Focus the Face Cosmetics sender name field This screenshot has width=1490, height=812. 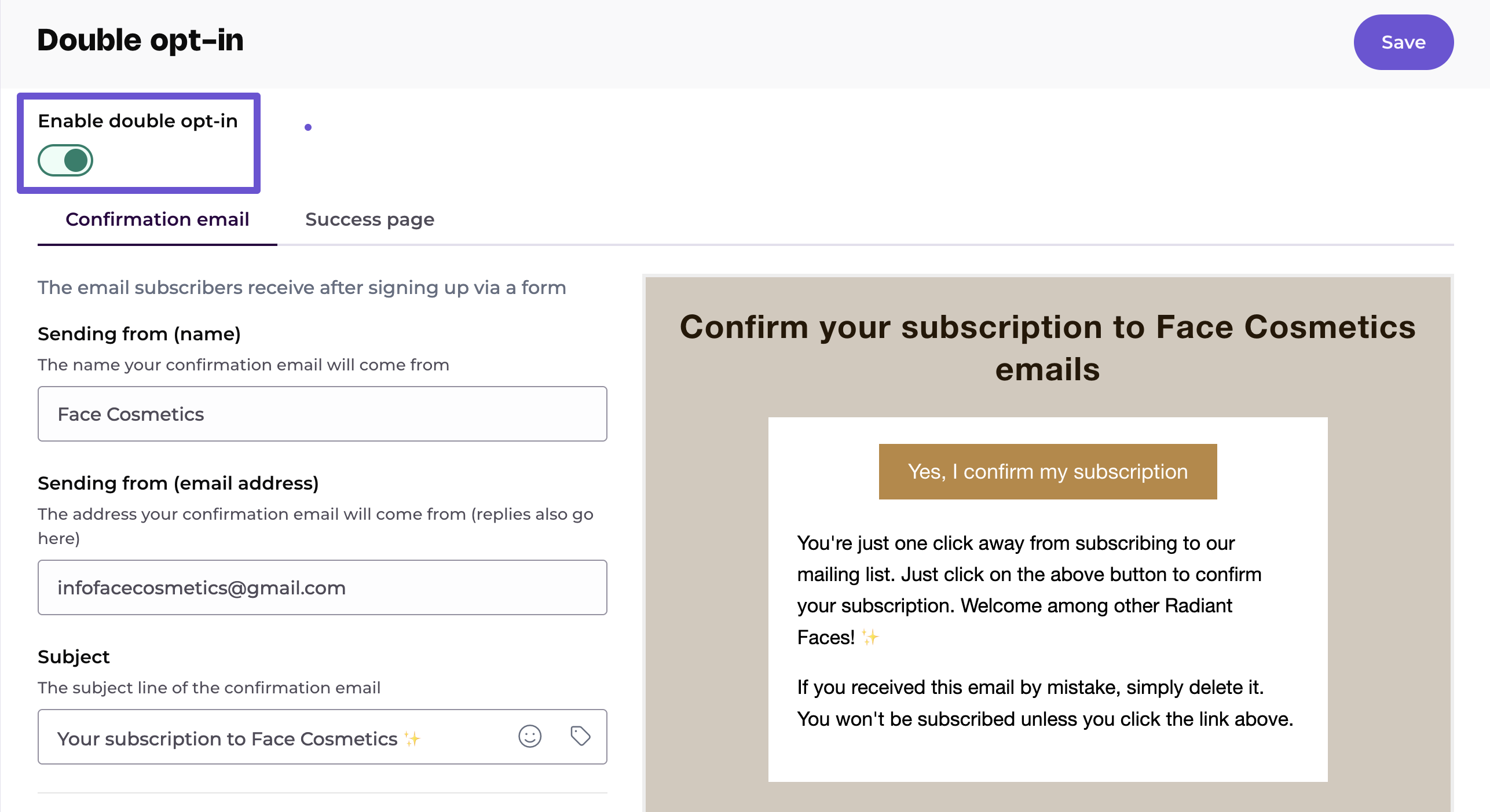click(x=322, y=414)
